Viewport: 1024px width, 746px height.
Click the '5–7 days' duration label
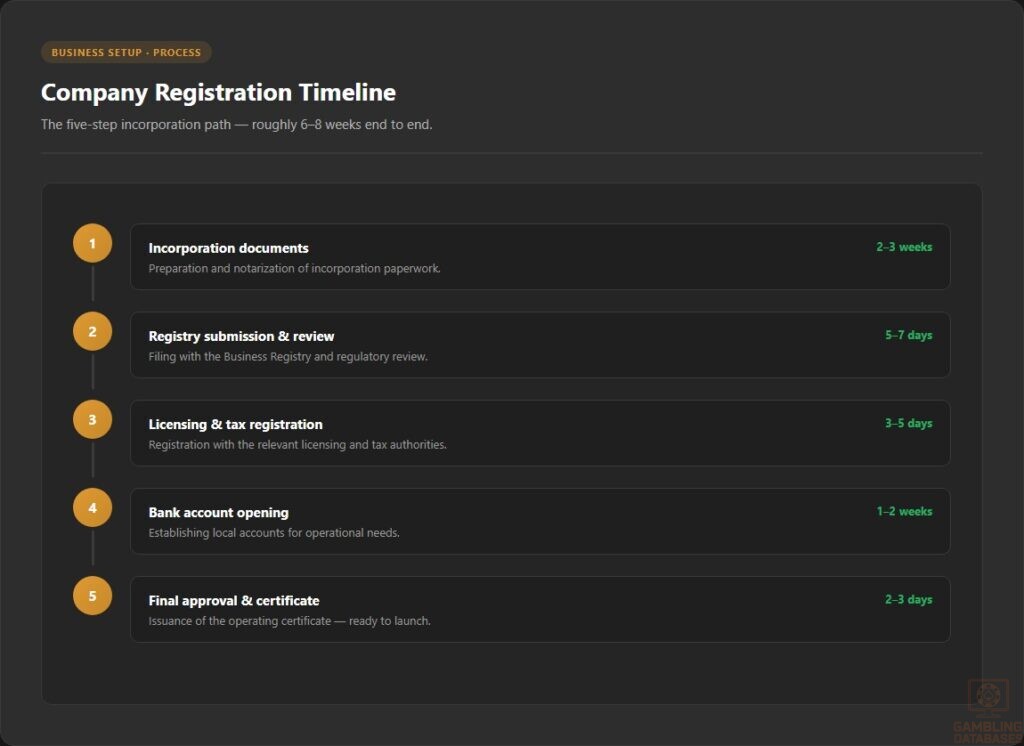pos(908,335)
